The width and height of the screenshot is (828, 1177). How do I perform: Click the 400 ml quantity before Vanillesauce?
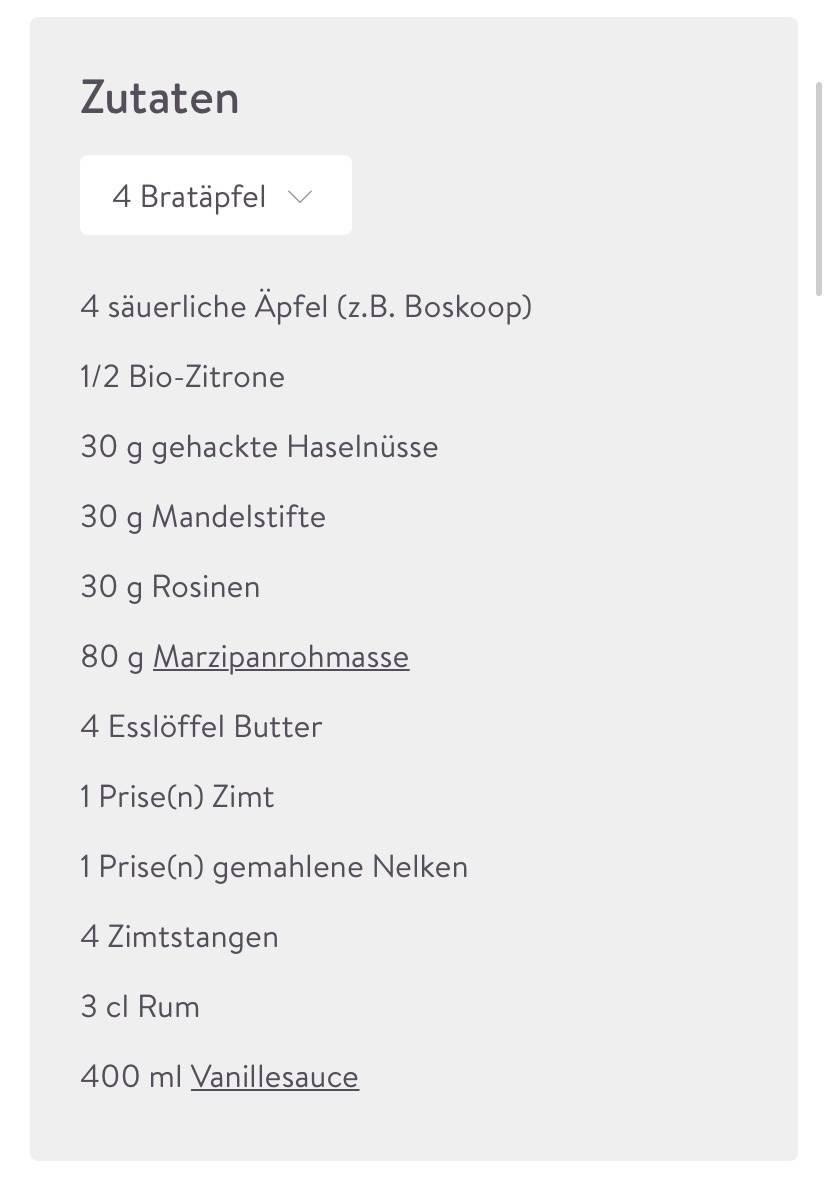coord(131,1077)
